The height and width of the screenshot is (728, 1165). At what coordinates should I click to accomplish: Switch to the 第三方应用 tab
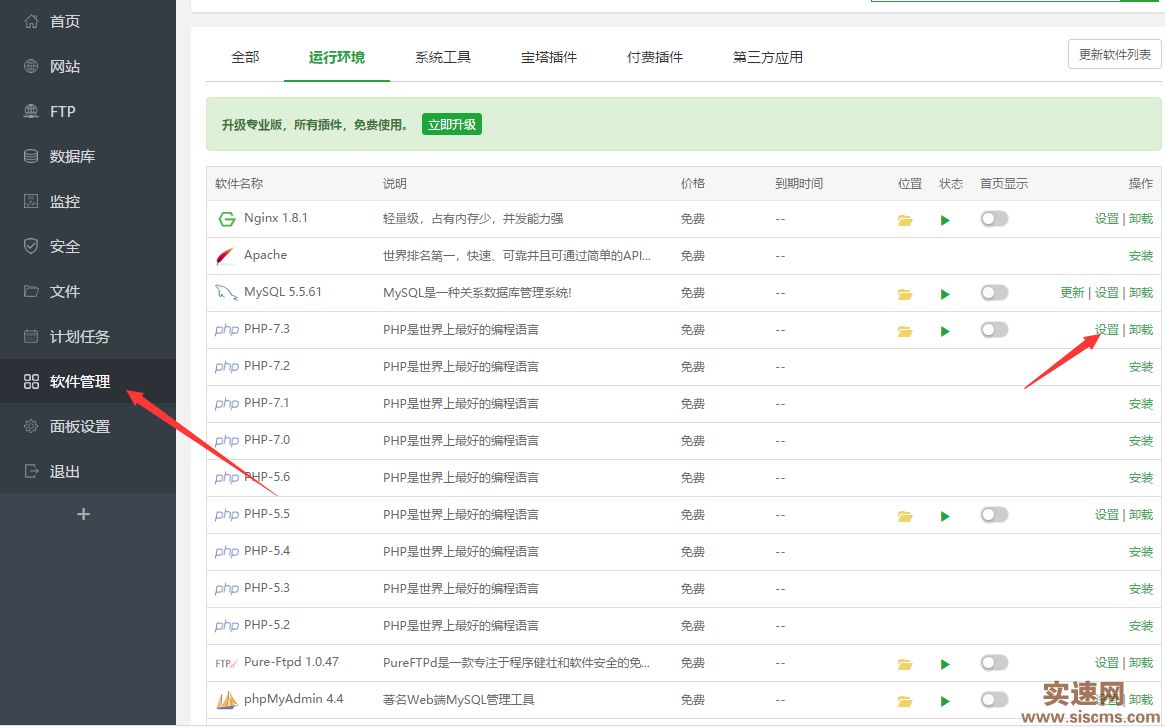point(768,57)
